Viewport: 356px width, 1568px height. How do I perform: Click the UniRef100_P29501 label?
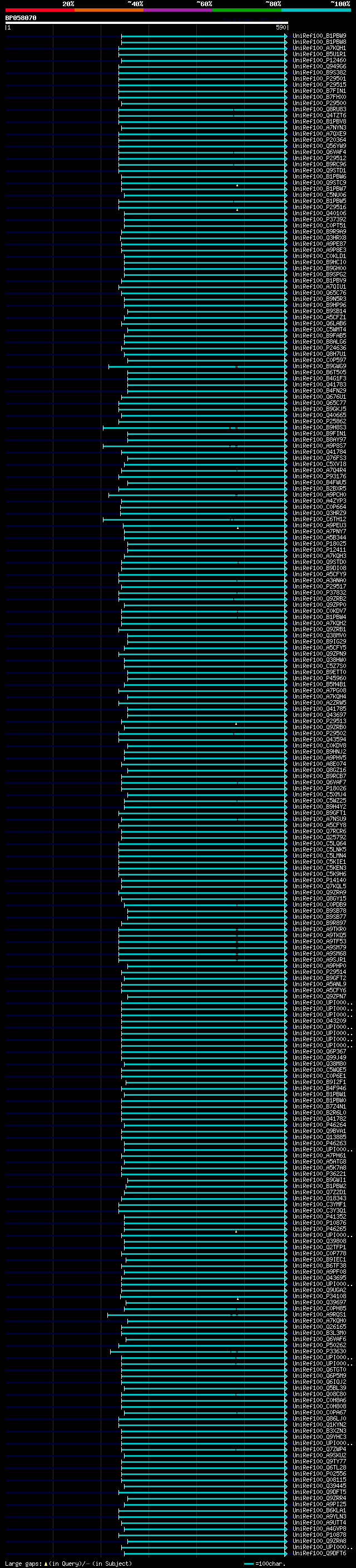click(x=319, y=78)
